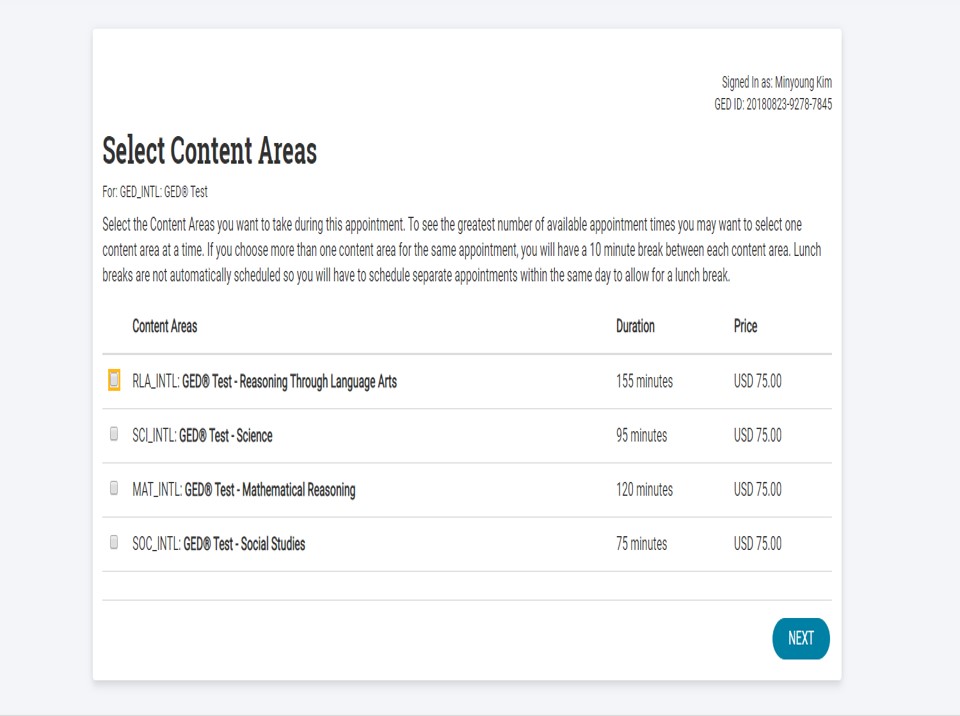Enable the Social Studies checkbox

pyautogui.click(x=114, y=542)
